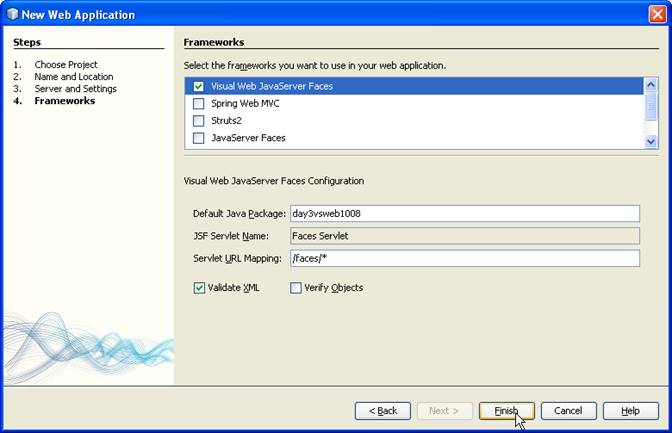Click step 2 Name and Location
The width and height of the screenshot is (672, 433).
(x=74, y=76)
